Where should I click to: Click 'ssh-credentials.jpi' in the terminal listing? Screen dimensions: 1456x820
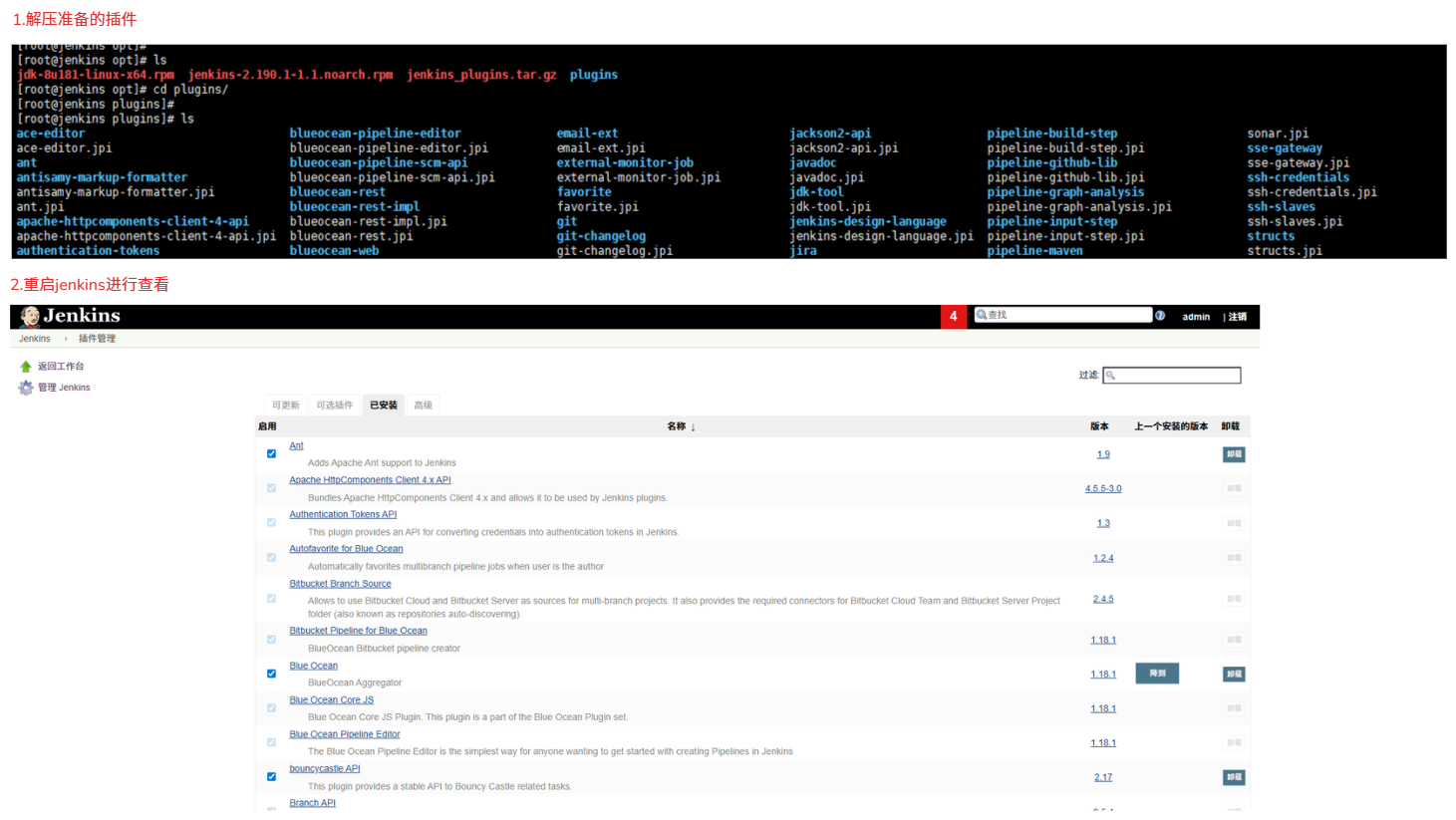[x=1311, y=192]
